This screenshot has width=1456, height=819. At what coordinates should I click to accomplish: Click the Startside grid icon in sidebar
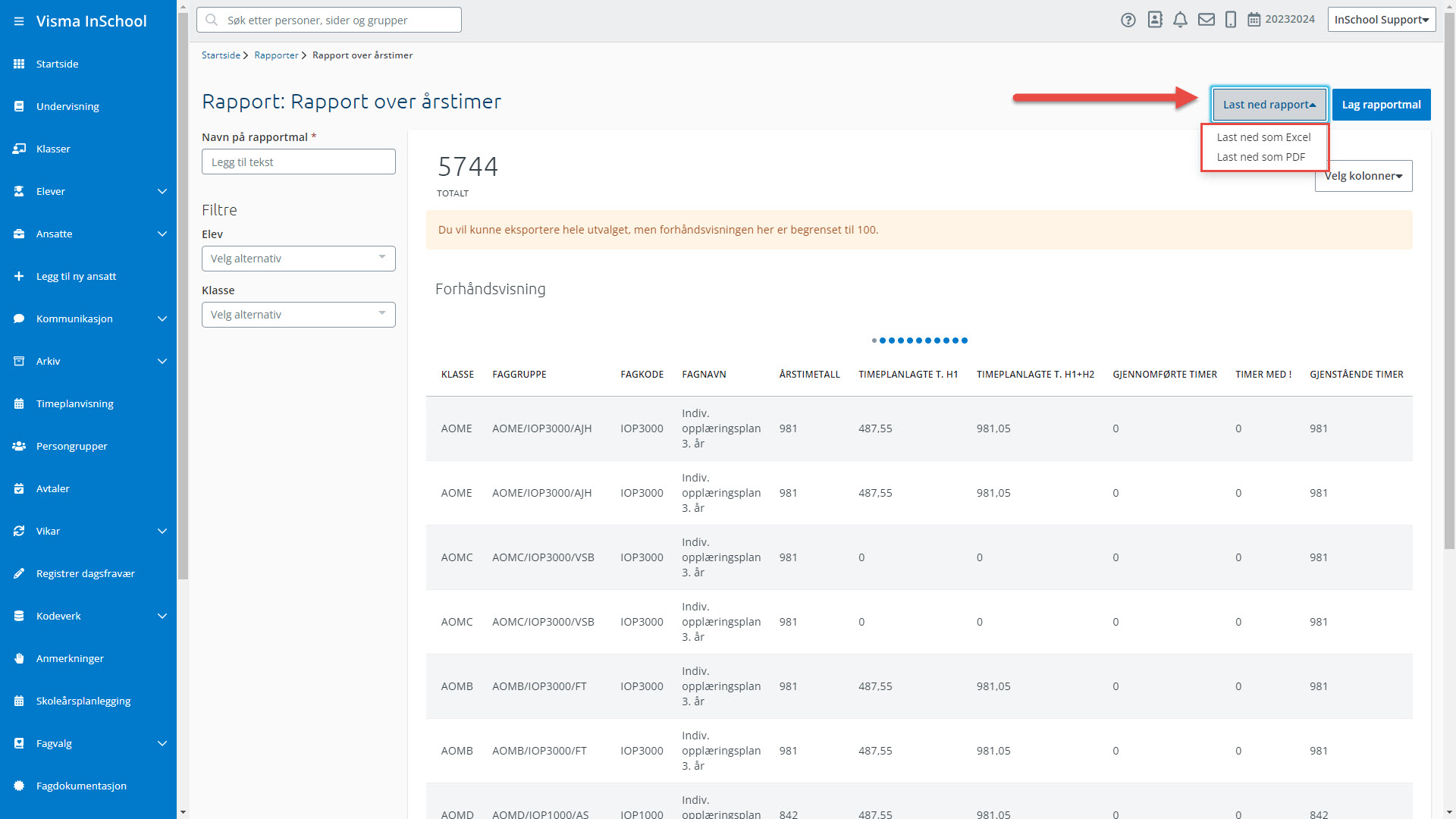coord(19,64)
